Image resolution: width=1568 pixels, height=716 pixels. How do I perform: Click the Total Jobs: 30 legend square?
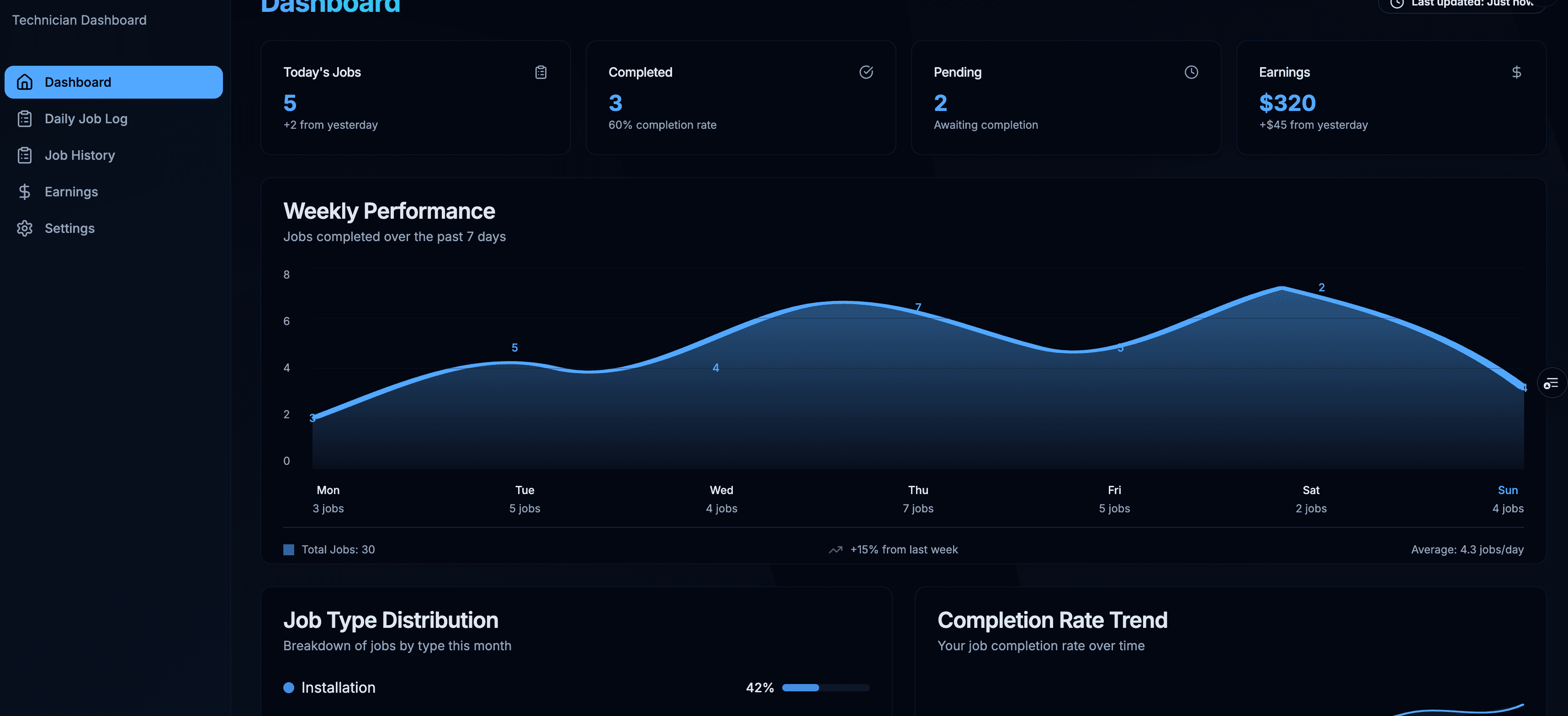[289, 549]
